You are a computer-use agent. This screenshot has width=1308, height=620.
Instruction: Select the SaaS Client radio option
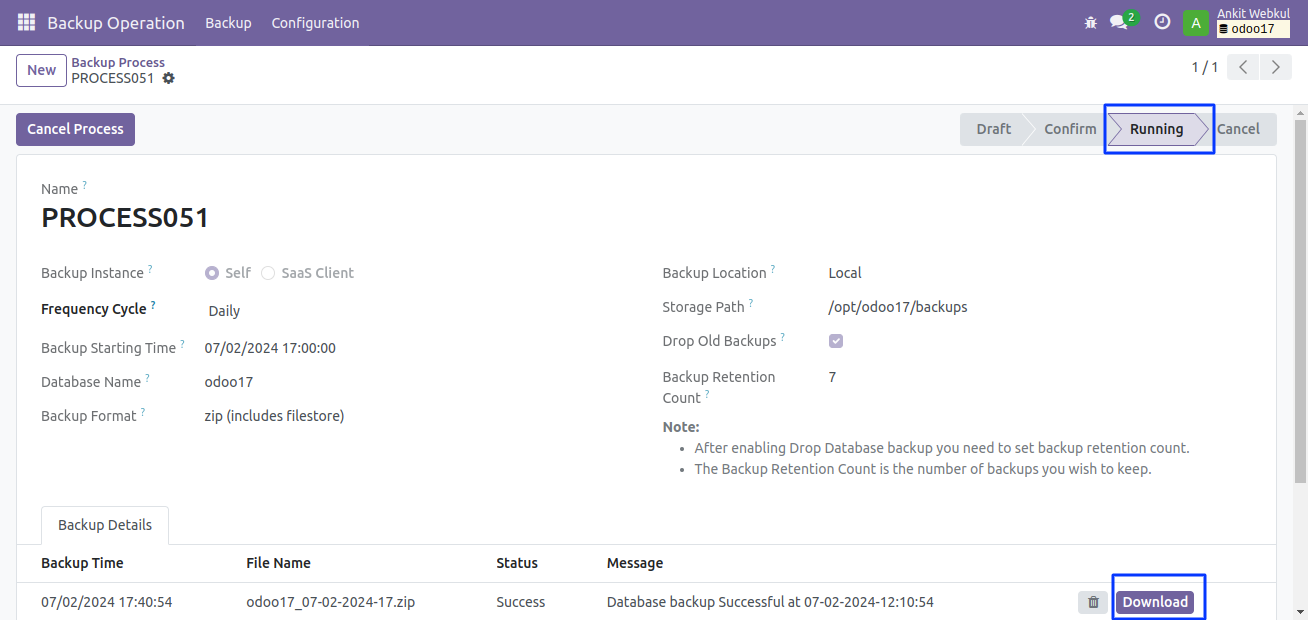pos(268,273)
